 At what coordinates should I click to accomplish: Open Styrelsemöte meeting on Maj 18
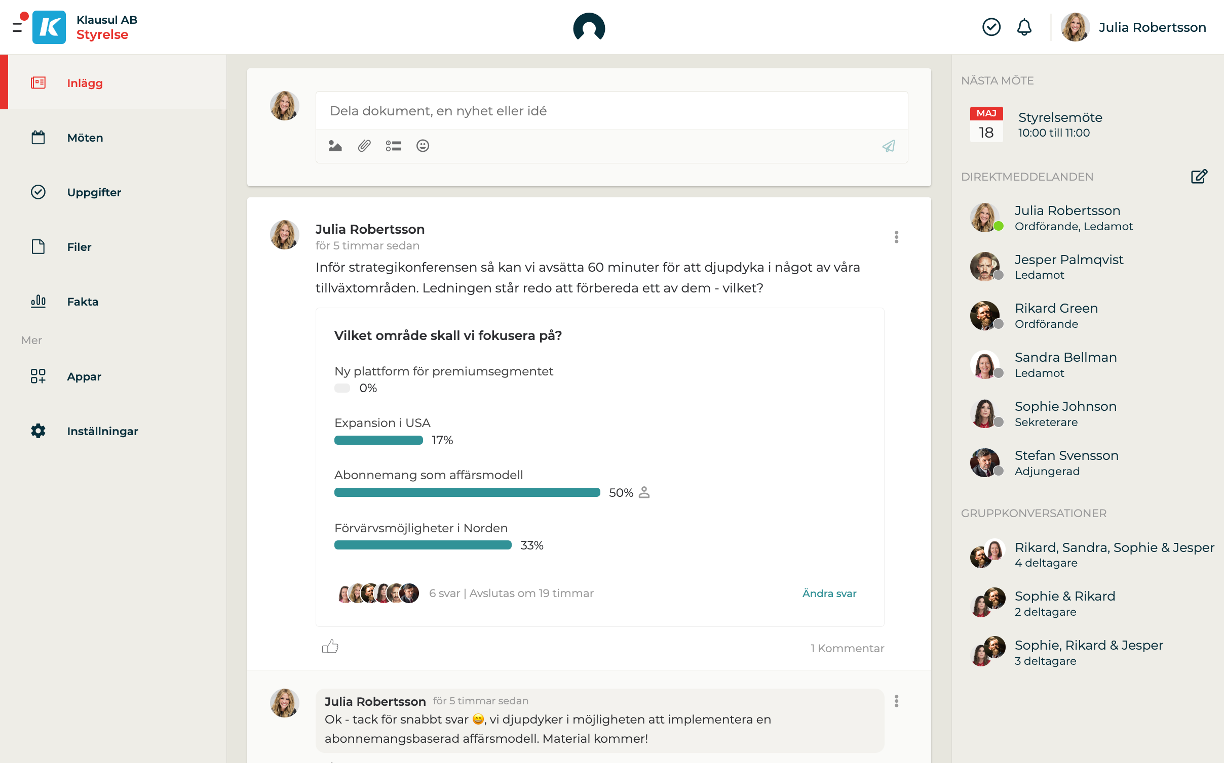click(1059, 124)
